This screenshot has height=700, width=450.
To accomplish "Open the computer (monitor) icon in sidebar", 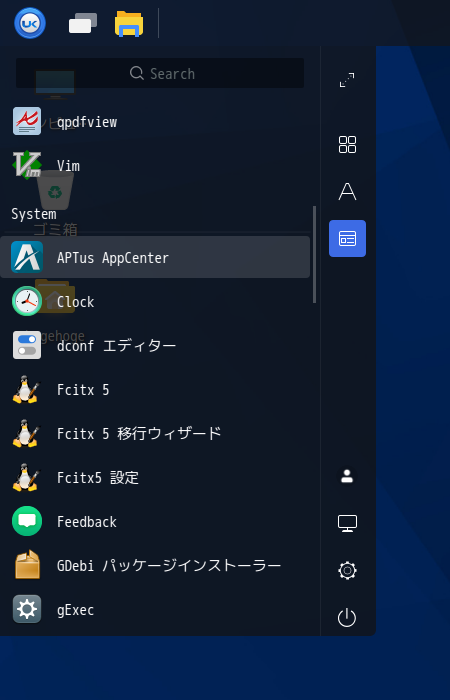I will pos(347,523).
